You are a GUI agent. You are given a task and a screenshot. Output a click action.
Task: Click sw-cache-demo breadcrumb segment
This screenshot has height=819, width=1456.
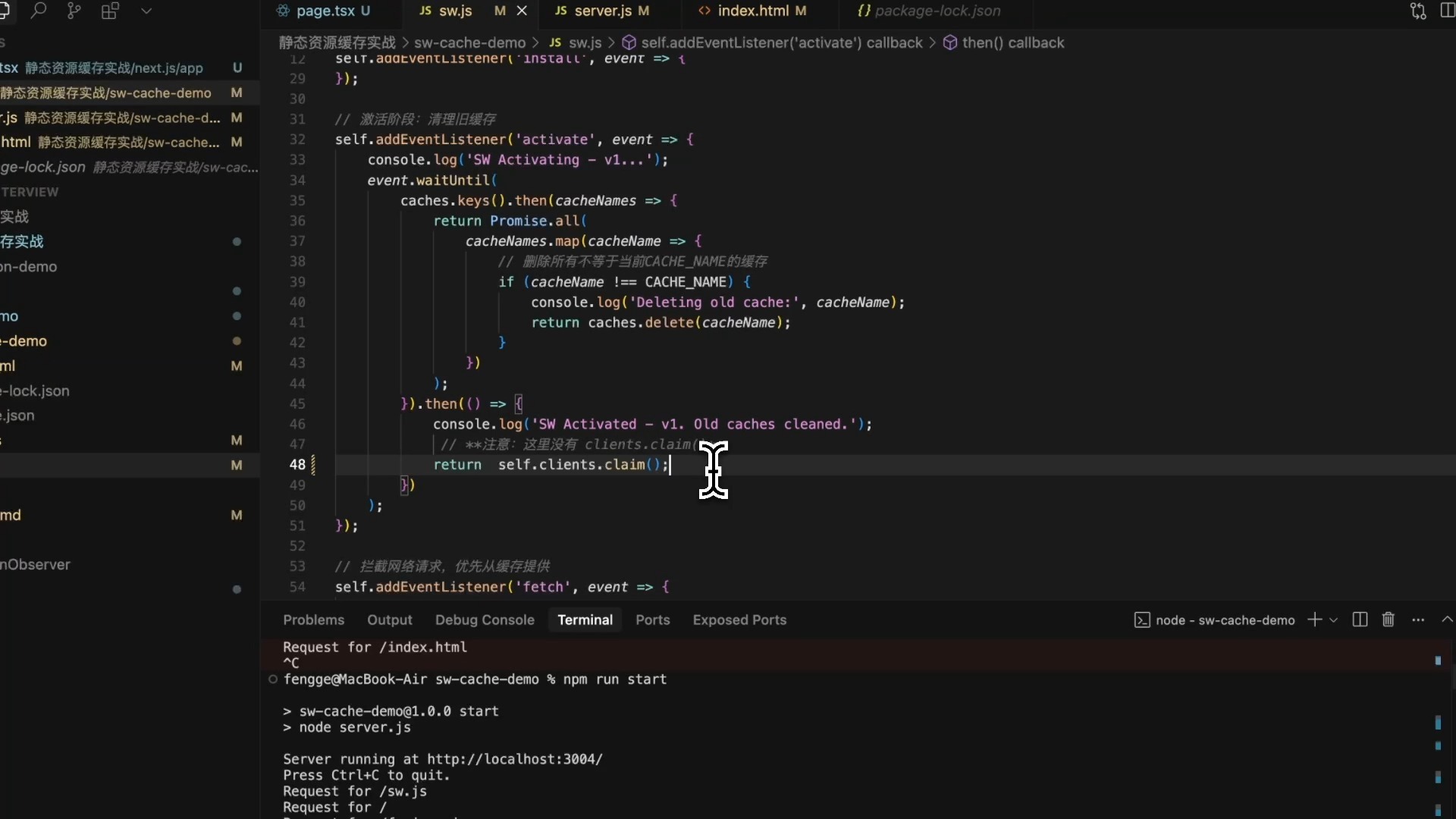[x=469, y=42]
